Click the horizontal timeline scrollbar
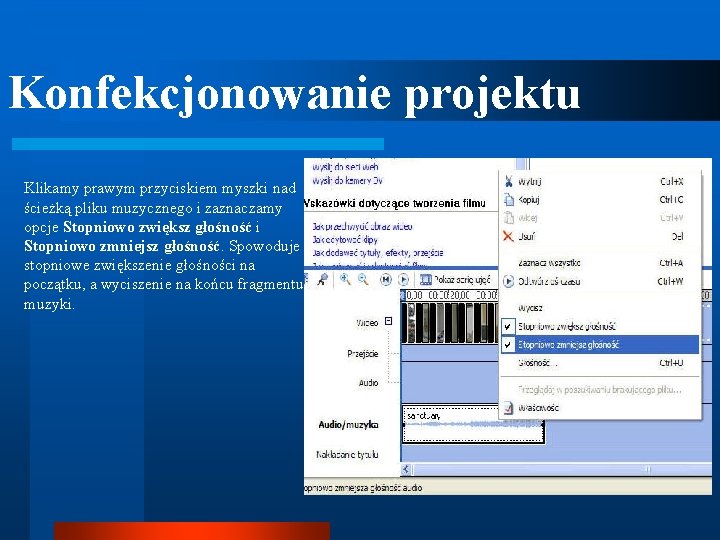The height and width of the screenshot is (540, 720). 556,469
